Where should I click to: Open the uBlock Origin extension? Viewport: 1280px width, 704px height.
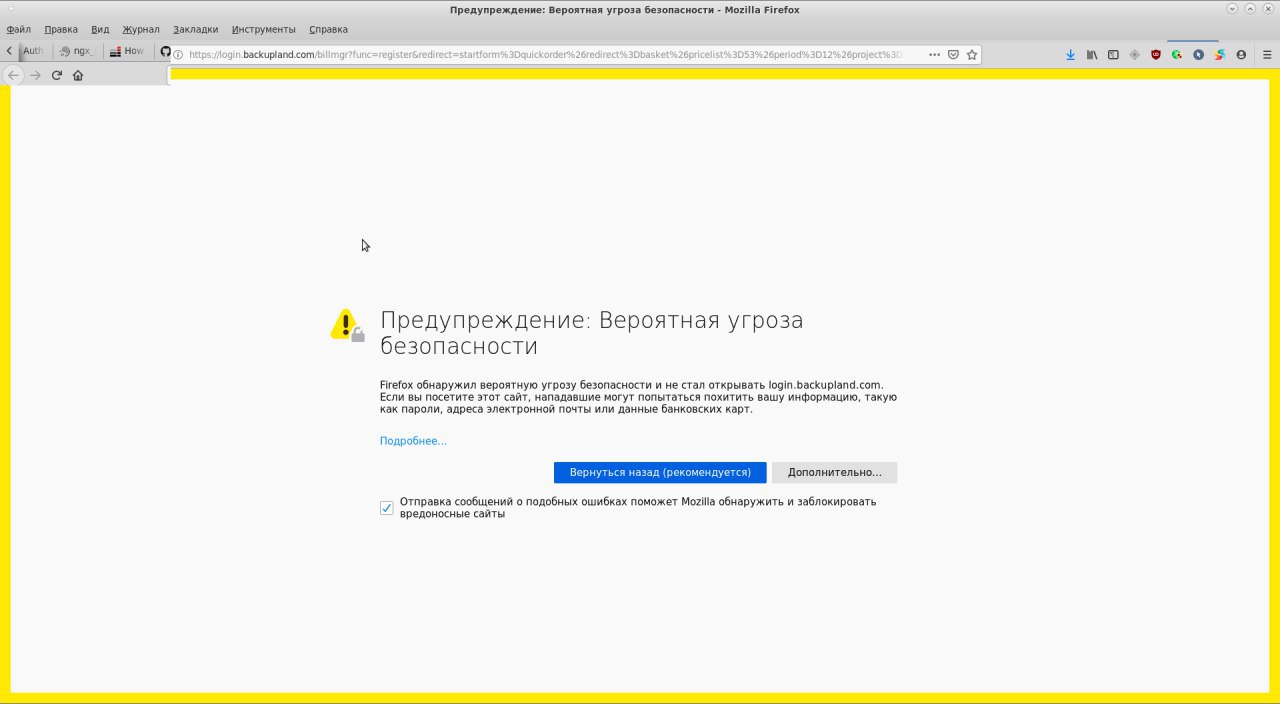1156,55
